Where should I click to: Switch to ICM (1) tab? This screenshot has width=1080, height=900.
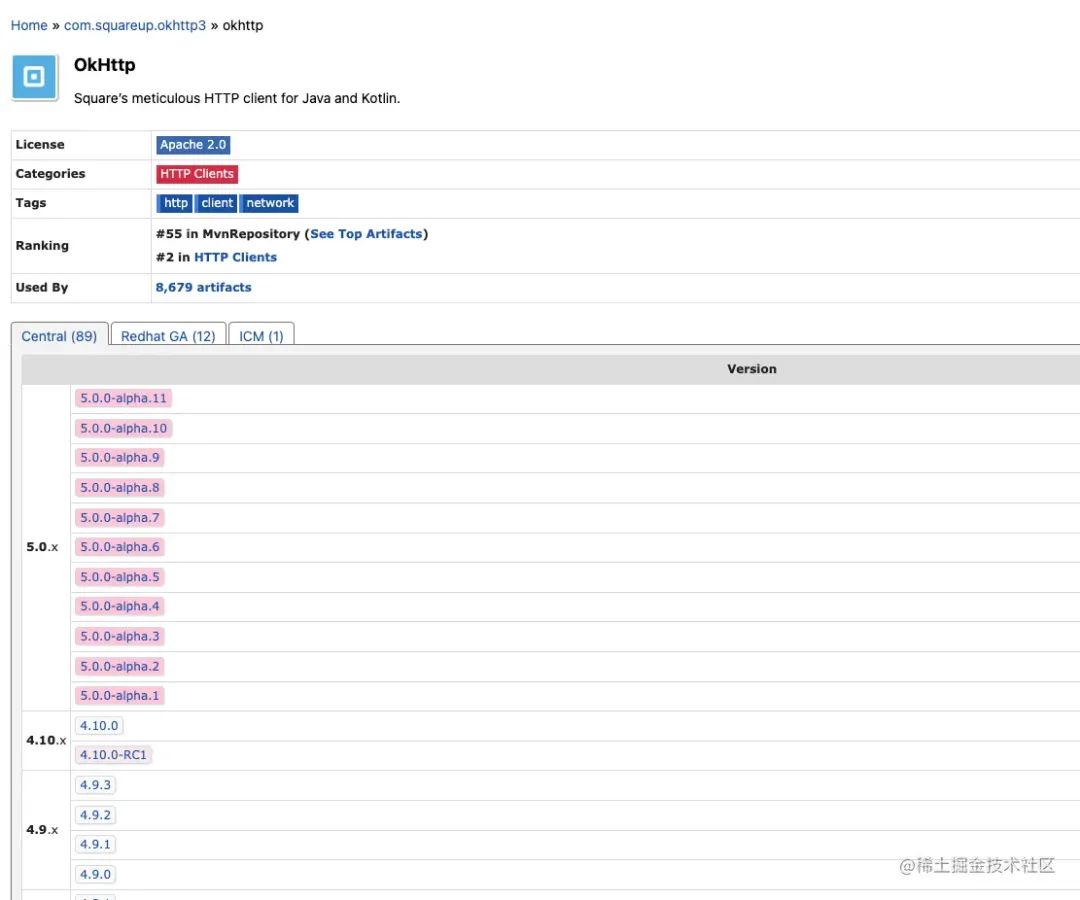click(261, 335)
